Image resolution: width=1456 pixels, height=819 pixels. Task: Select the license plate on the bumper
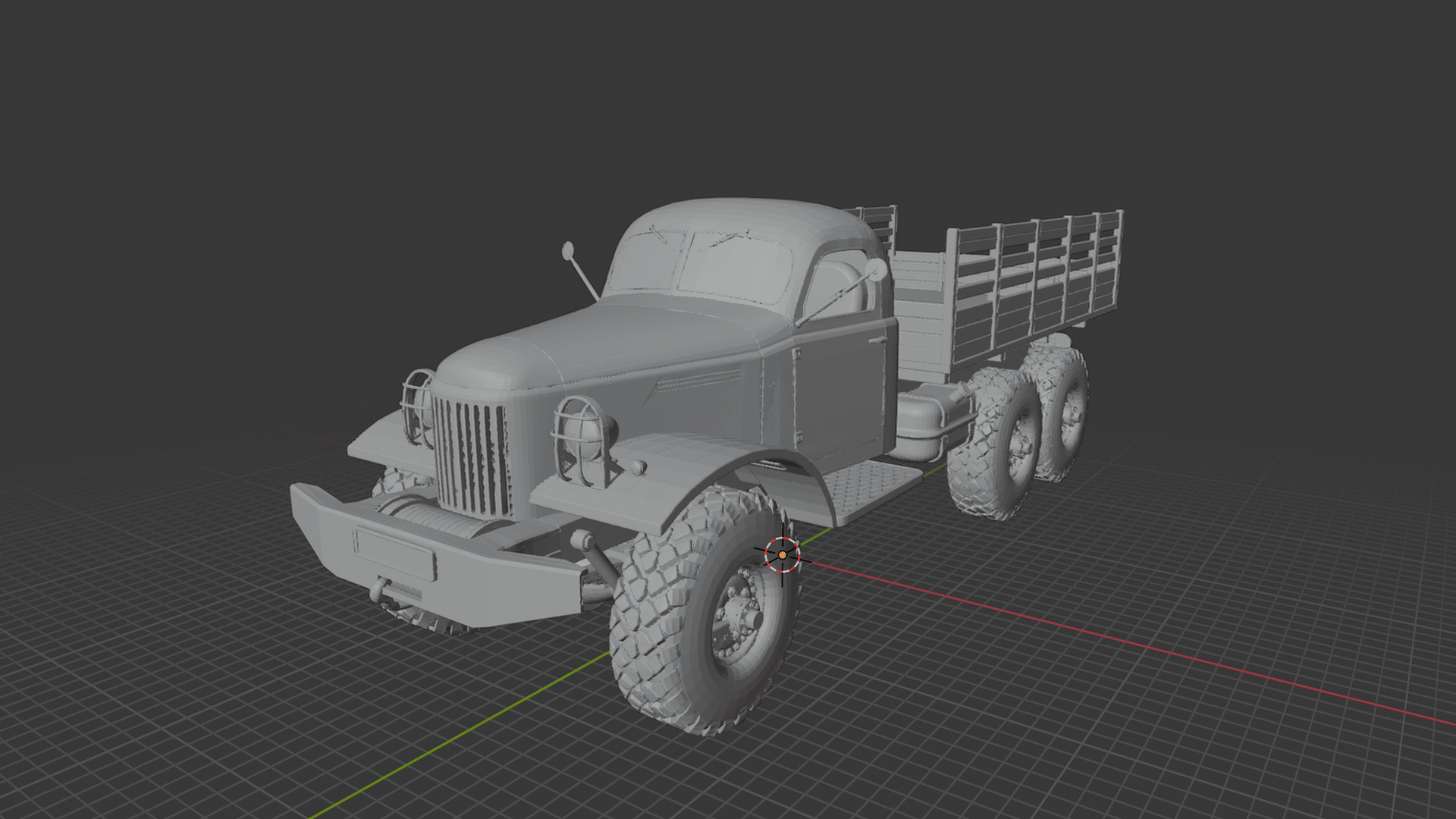click(x=394, y=553)
